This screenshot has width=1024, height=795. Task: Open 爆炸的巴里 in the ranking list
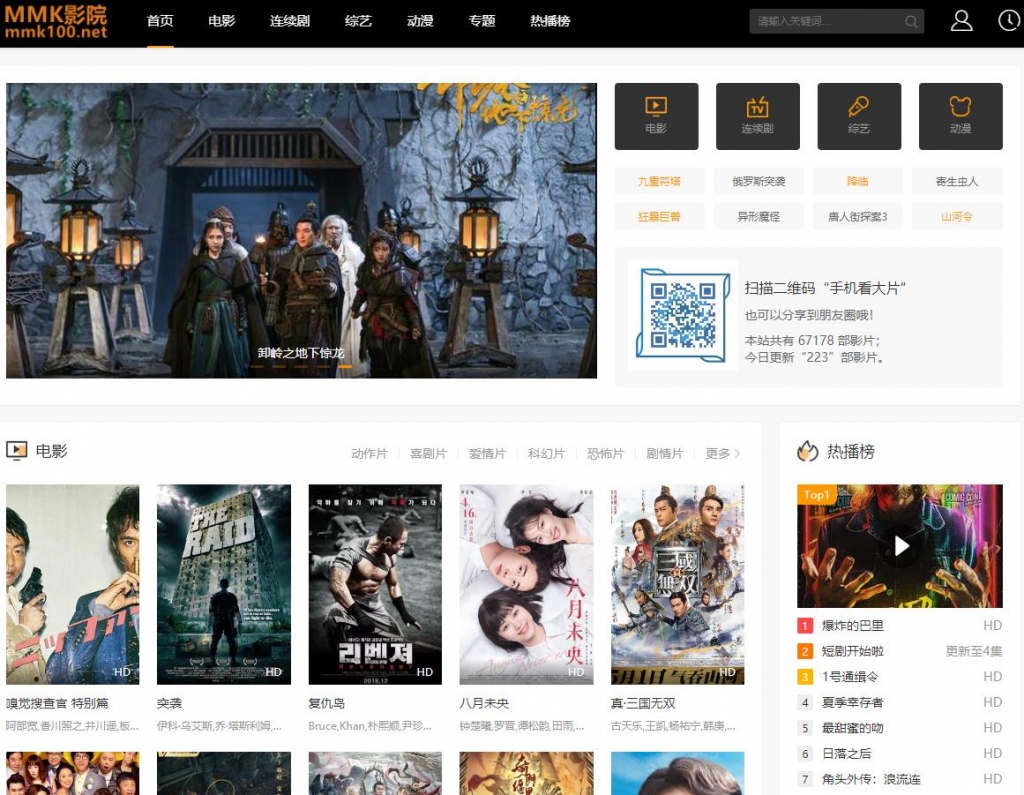[x=852, y=626]
